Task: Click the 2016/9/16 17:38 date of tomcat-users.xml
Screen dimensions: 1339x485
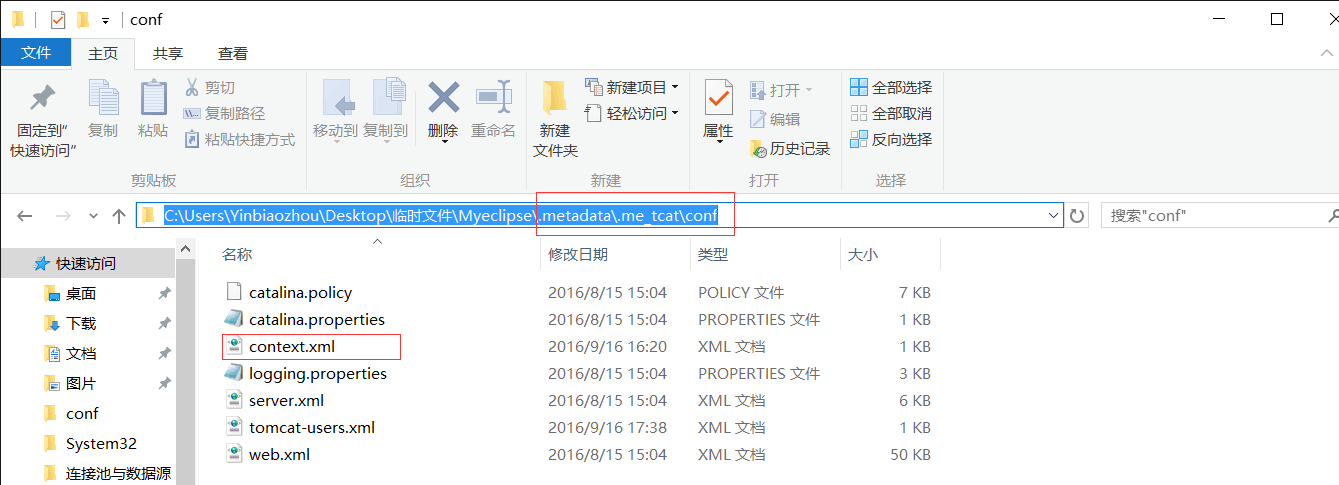Action: (608, 427)
